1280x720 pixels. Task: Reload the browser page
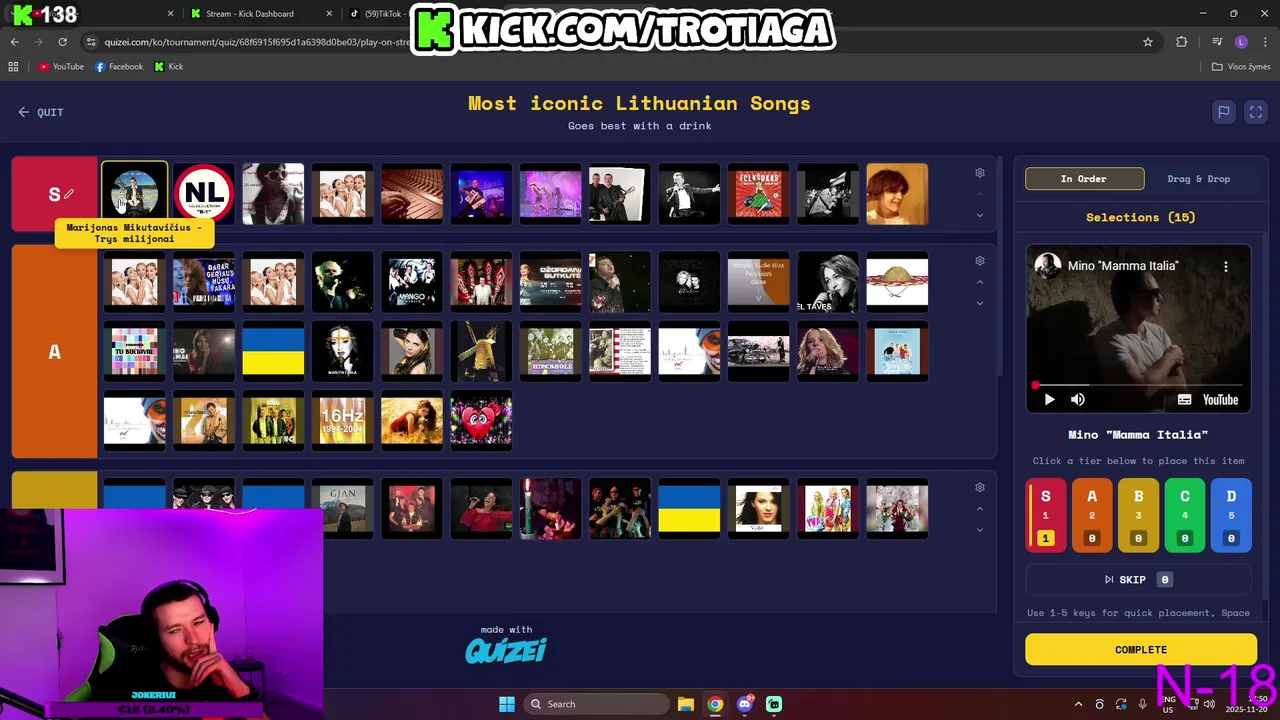62,42
